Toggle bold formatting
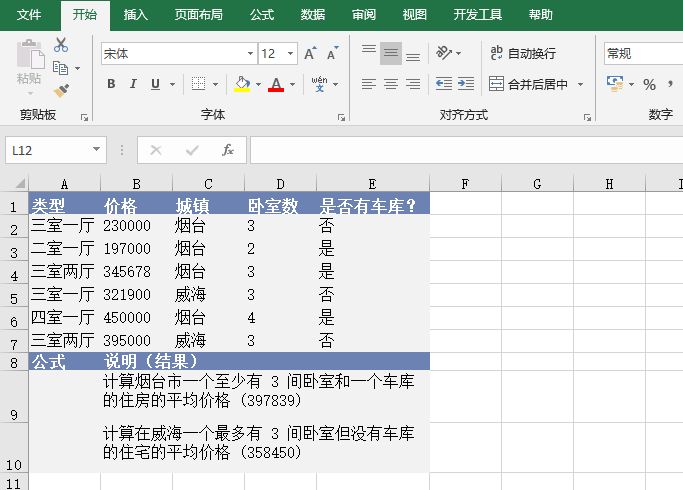This screenshot has height=490, width=683. click(x=111, y=84)
